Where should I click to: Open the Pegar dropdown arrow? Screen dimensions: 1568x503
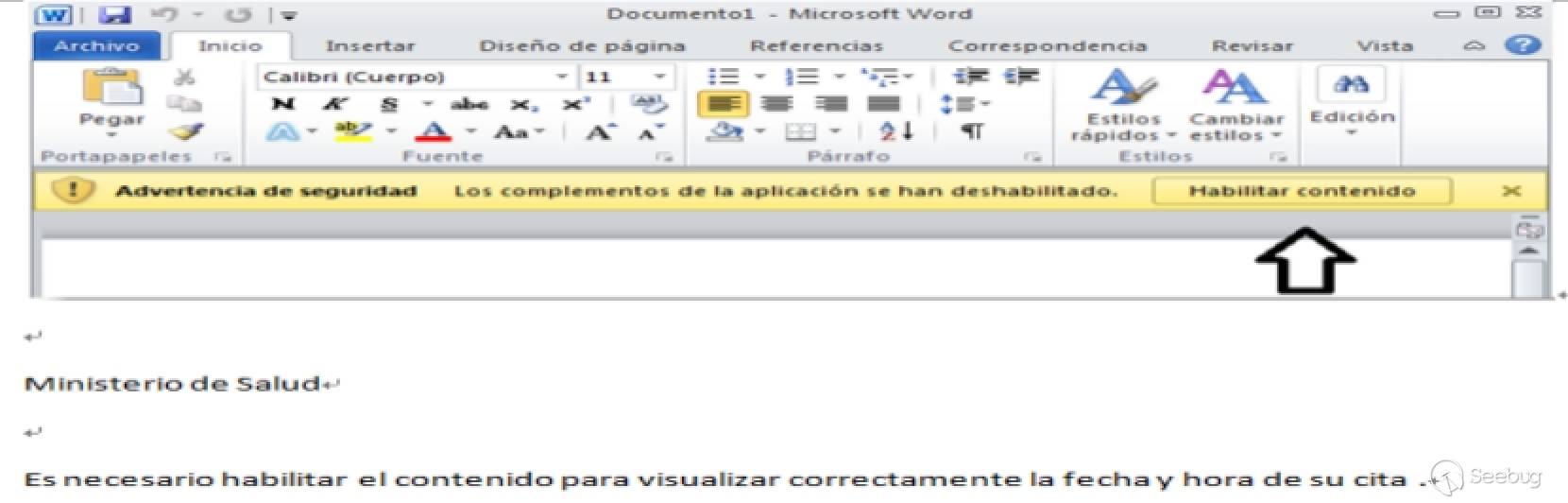111,135
